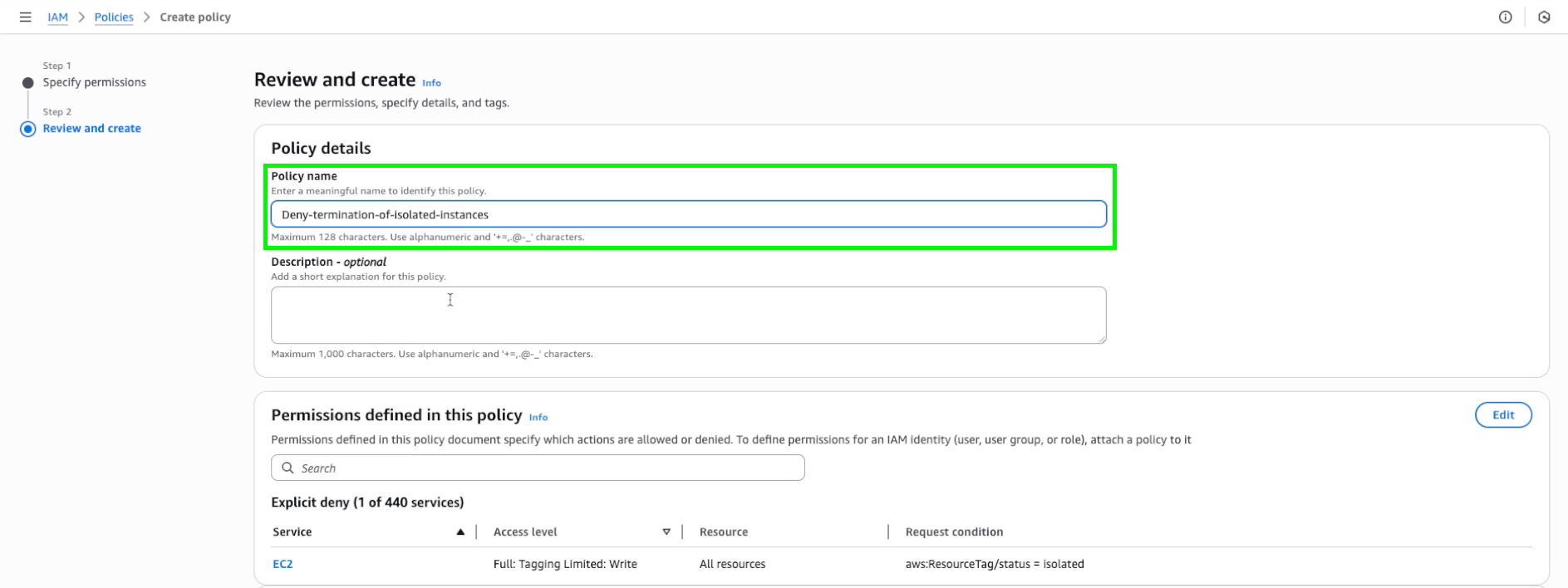Screen dimensions: 1568x588
Task: Click the Description text area
Action: point(688,315)
